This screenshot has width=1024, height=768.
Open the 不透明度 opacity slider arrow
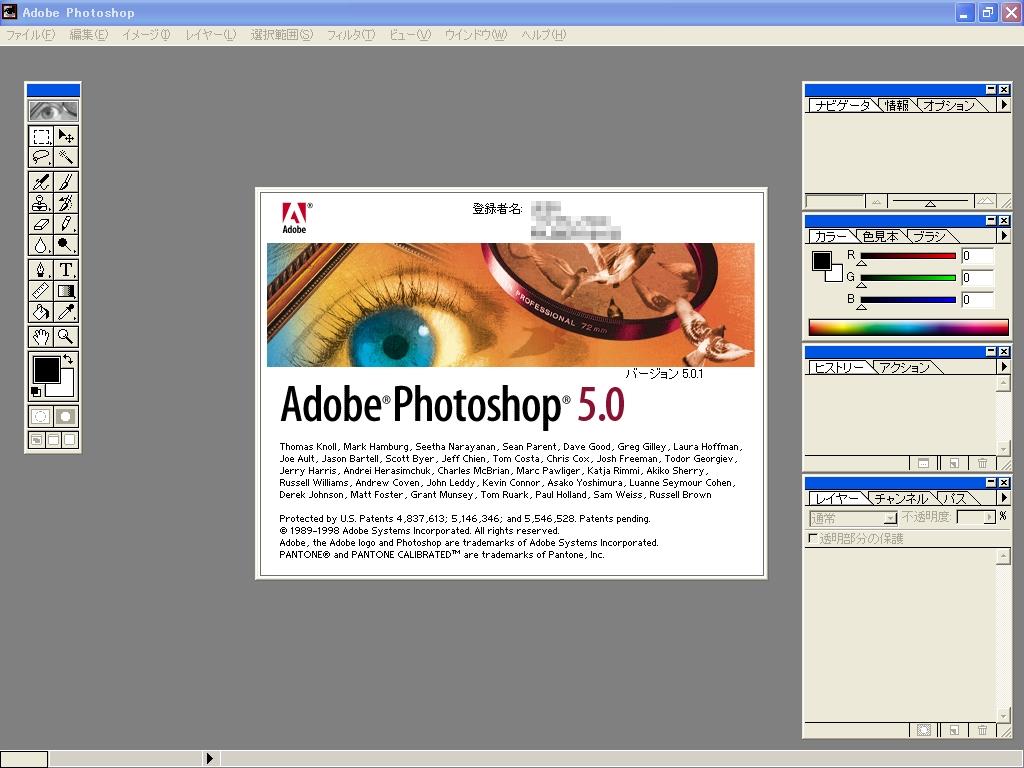(989, 517)
